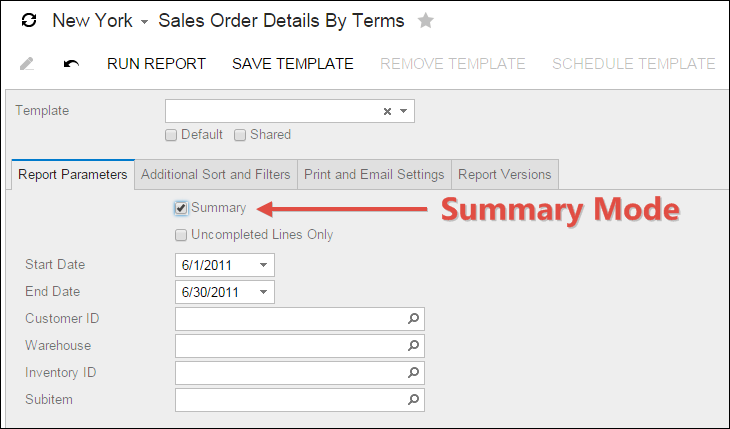Image resolution: width=730 pixels, height=429 pixels.
Task: Tick the Default template checkbox
Action: tap(172, 135)
